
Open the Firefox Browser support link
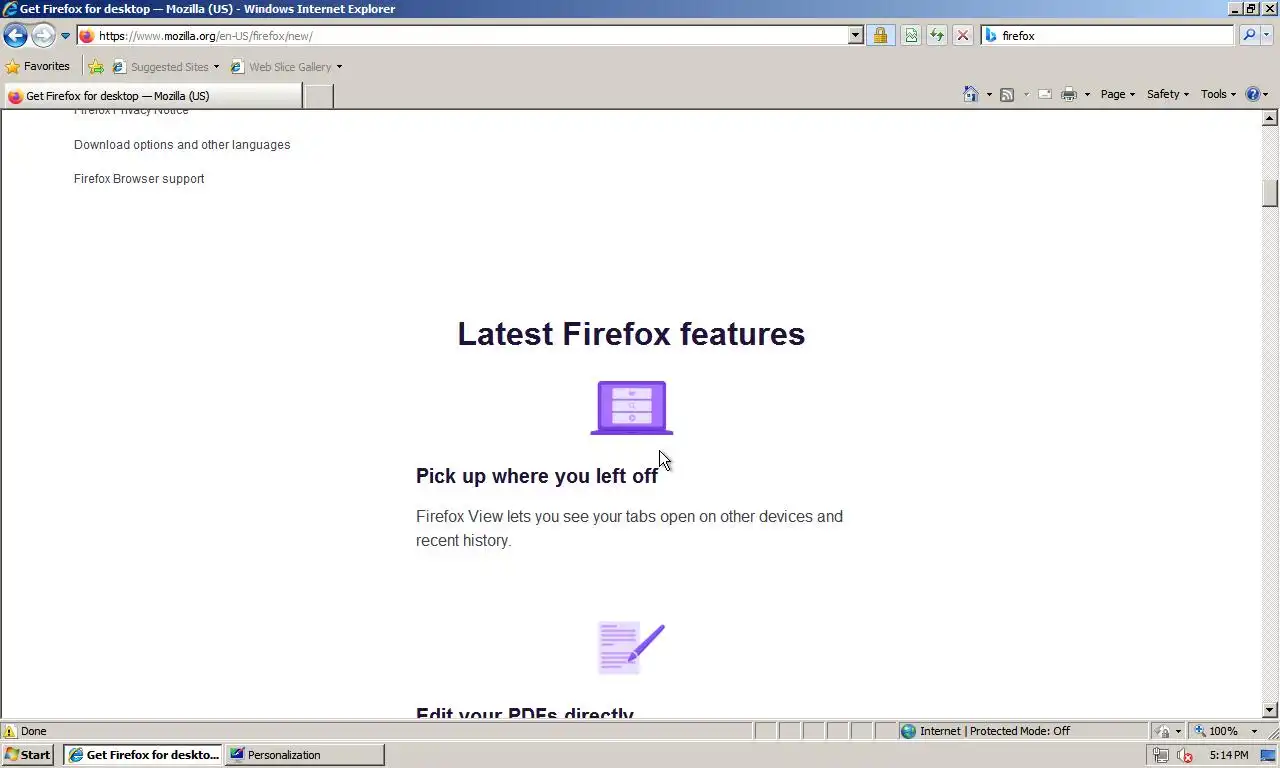(139, 179)
